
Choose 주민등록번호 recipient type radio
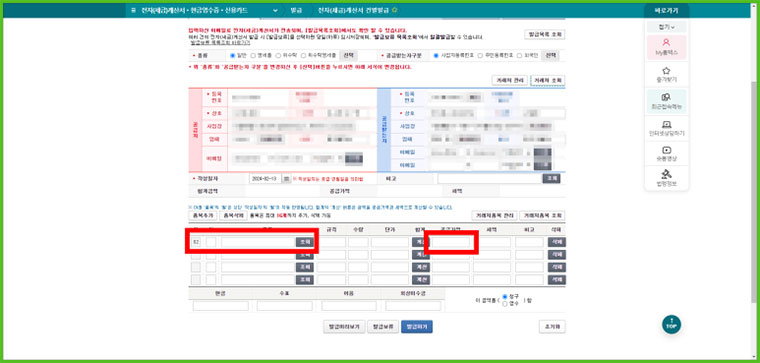point(480,55)
